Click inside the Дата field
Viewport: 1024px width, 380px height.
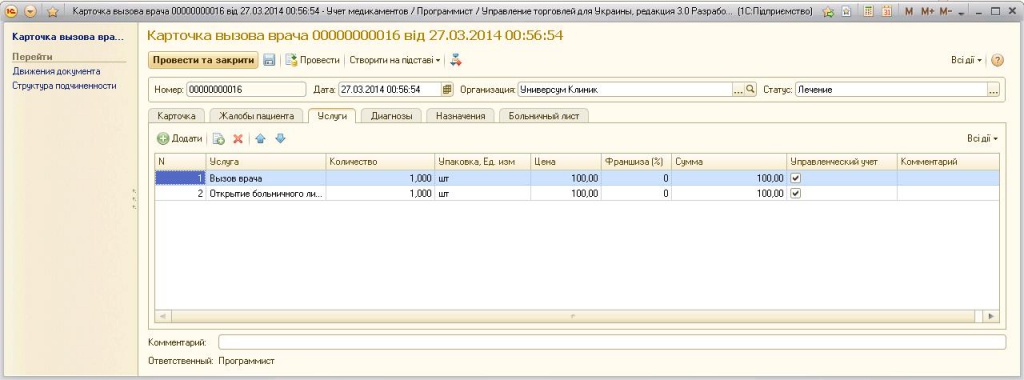390,89
